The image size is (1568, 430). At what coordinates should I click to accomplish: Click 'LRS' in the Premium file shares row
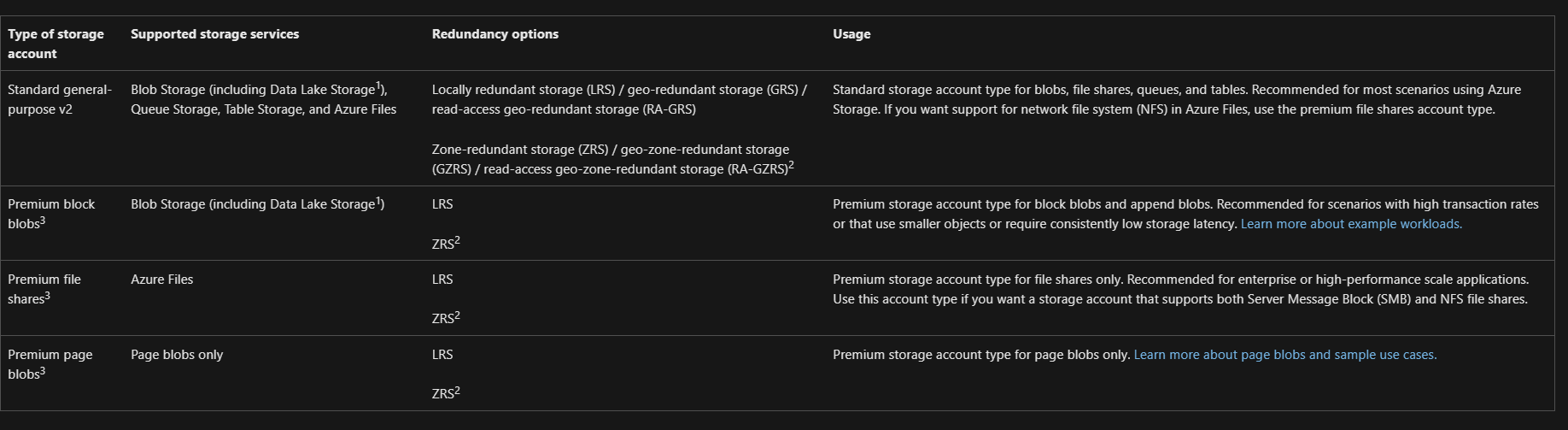(442, 280)
